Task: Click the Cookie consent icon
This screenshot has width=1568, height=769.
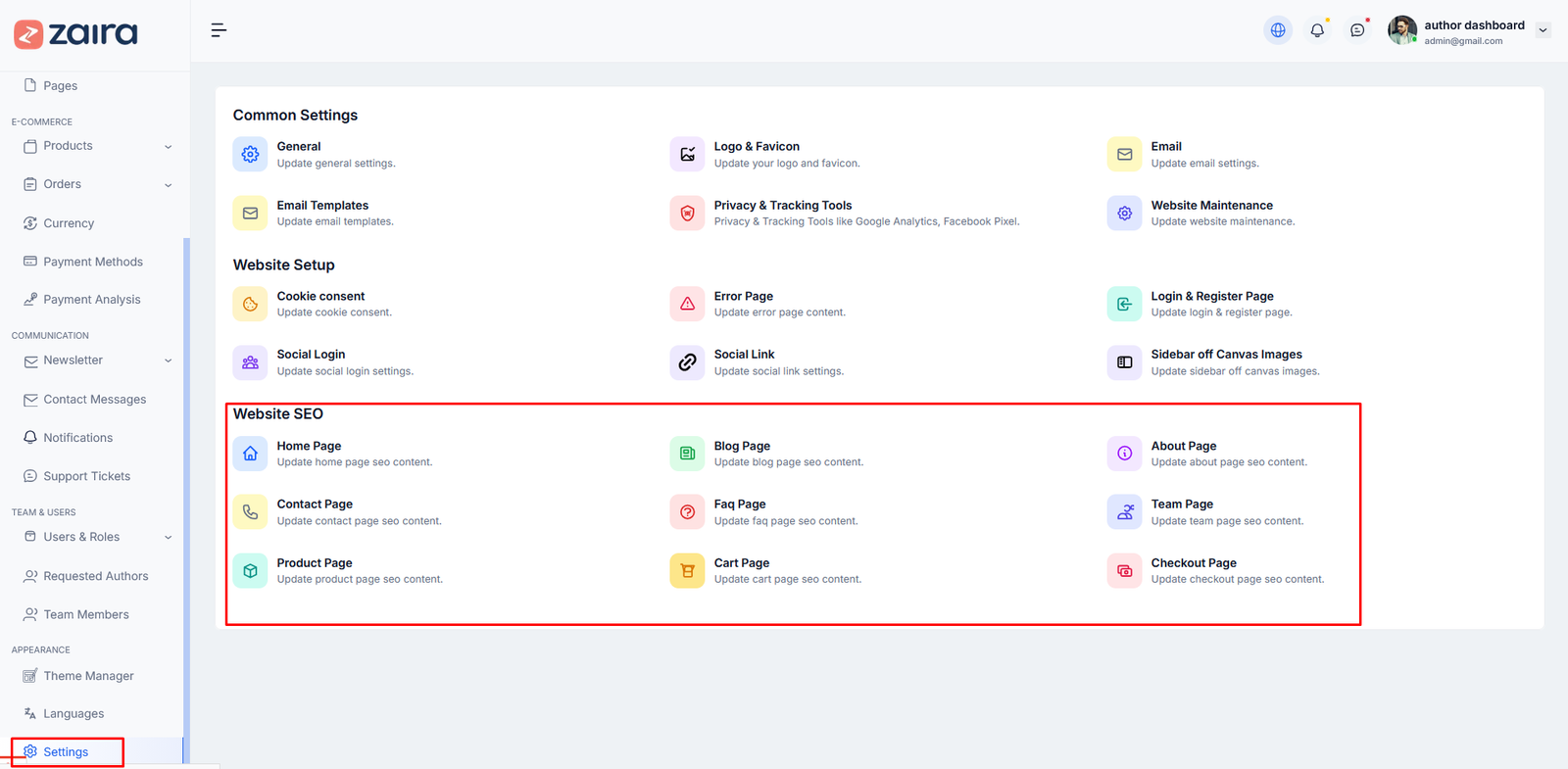Action: pos(250,305)
